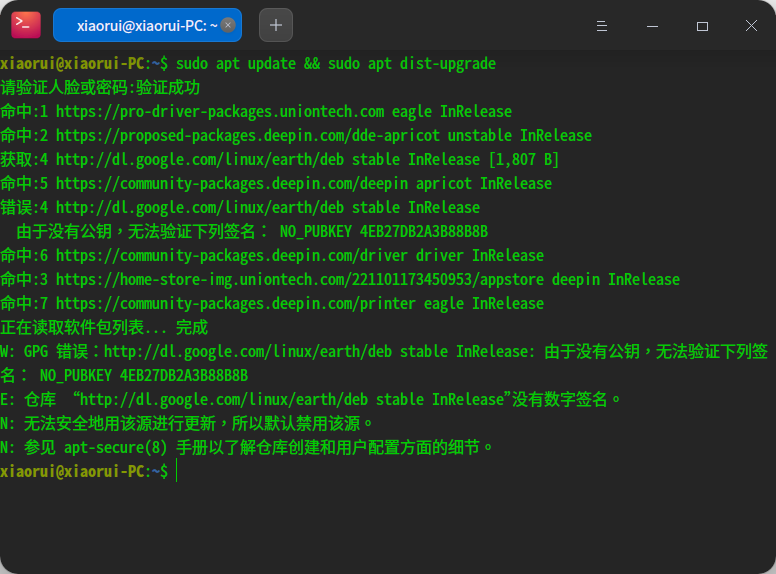
Task: Click the sudo apt update command text
Action: tap(236, 63)
